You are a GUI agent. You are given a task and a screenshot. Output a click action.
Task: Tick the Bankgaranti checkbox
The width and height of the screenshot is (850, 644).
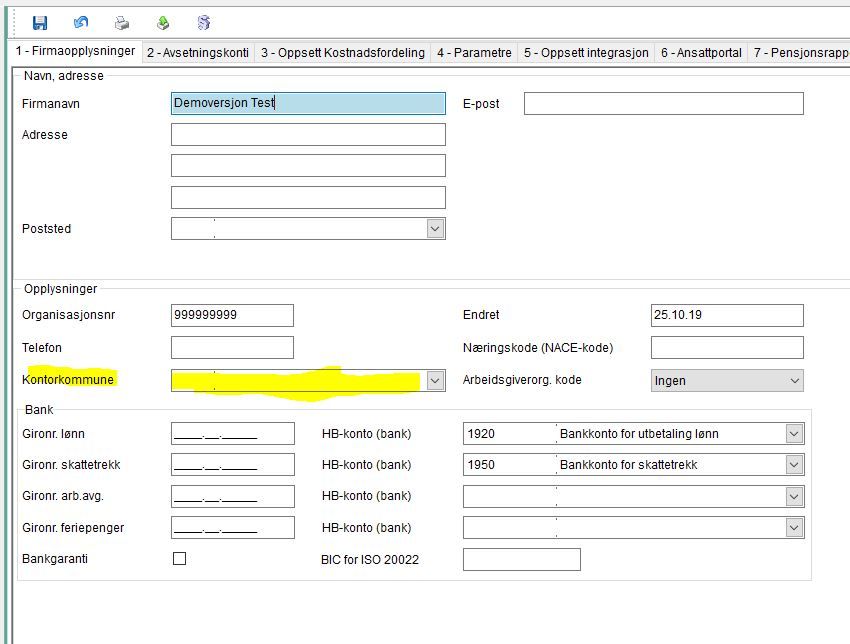coord(179,558)
